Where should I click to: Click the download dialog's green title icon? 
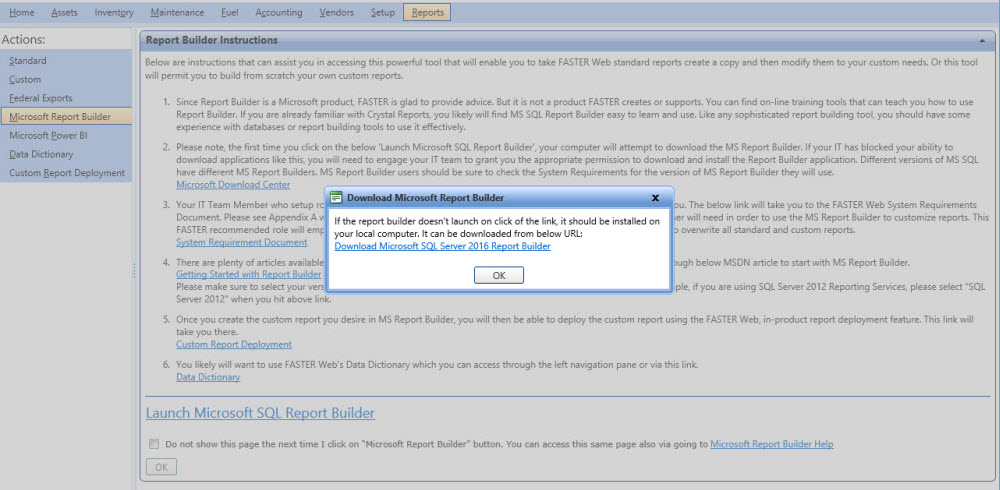pos(337,198)
